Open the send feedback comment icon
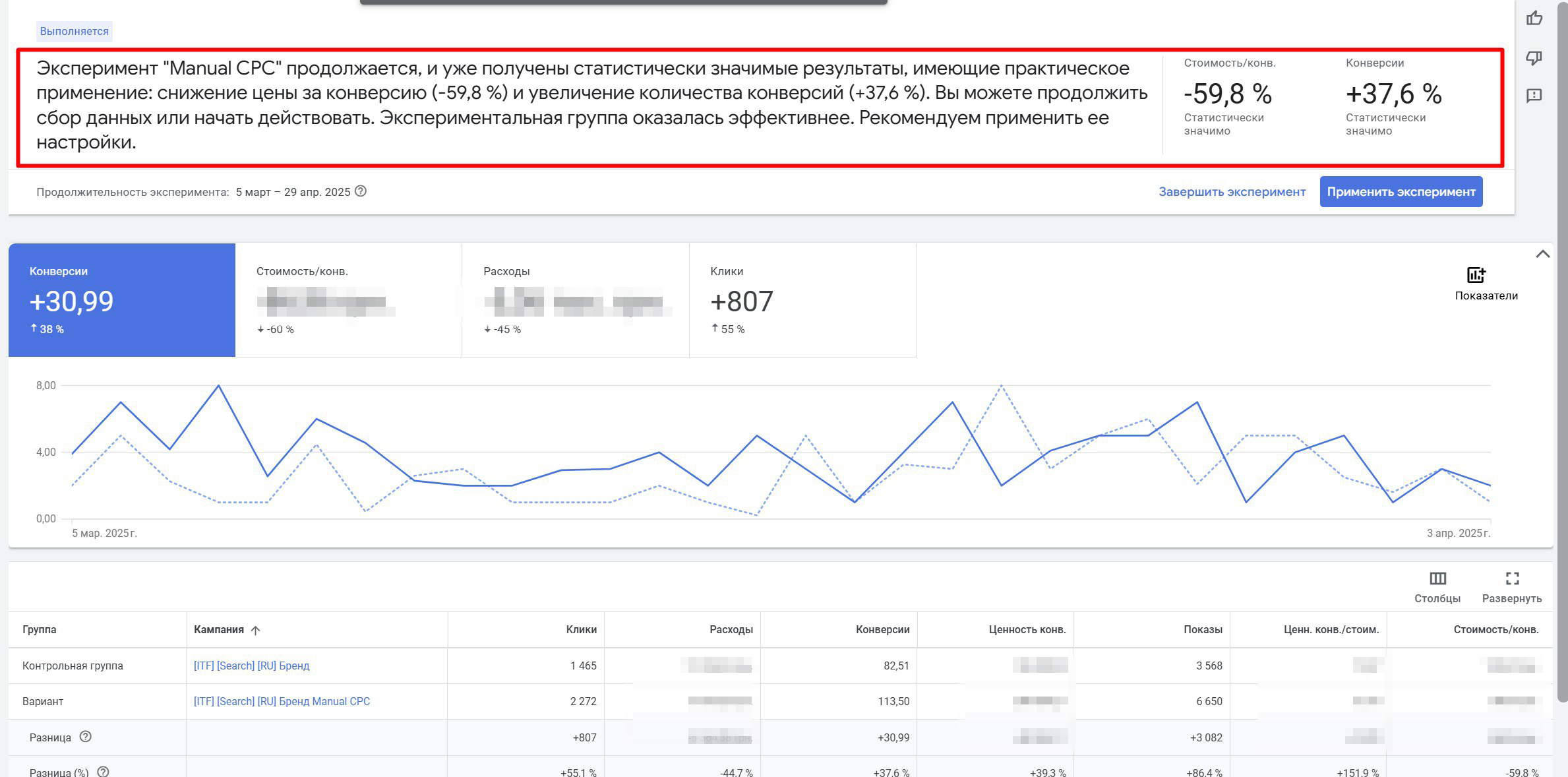Image resolution: width=1568 pixels, height=777 pixels. 1534,96
